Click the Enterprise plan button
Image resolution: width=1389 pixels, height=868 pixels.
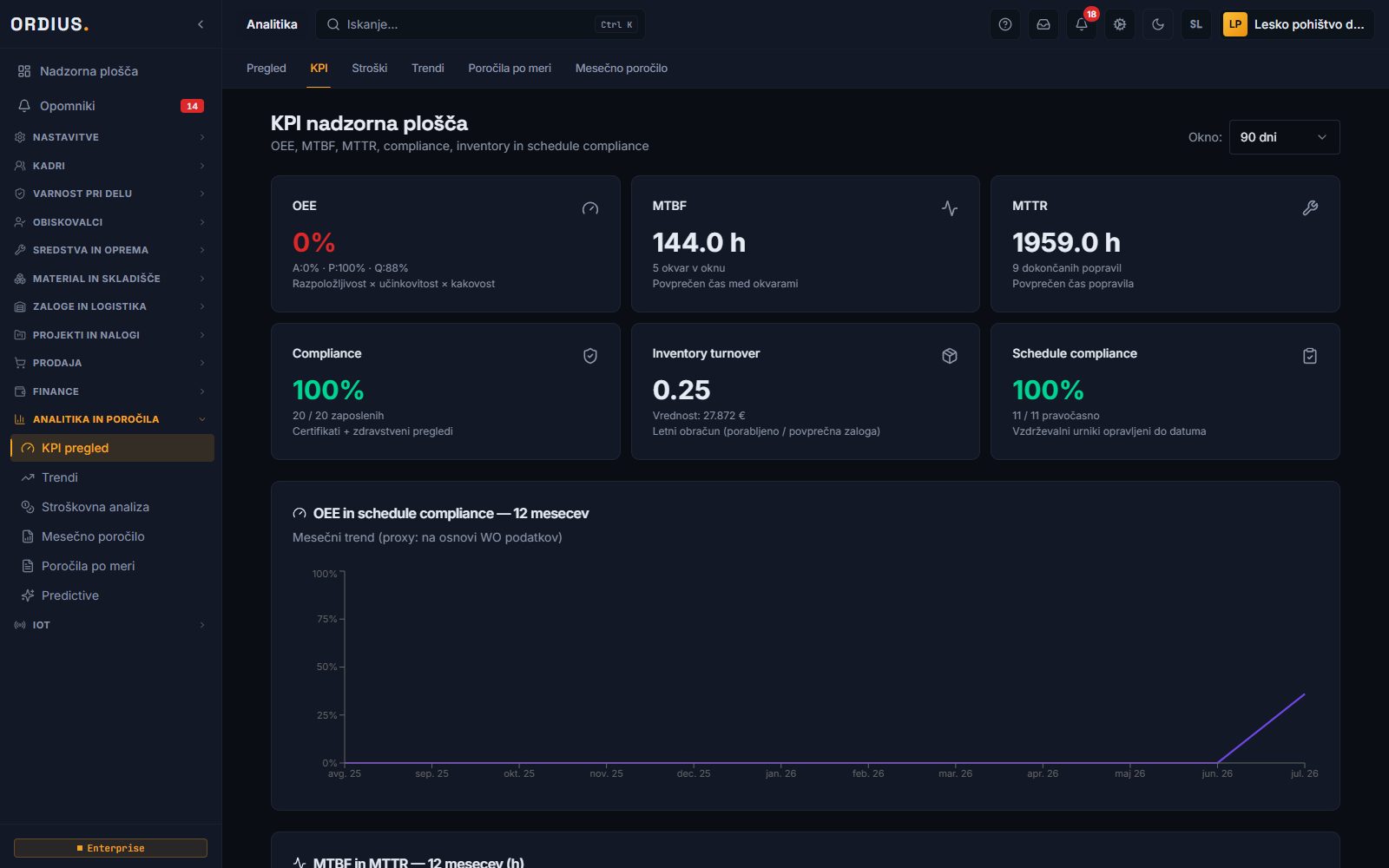110,848
